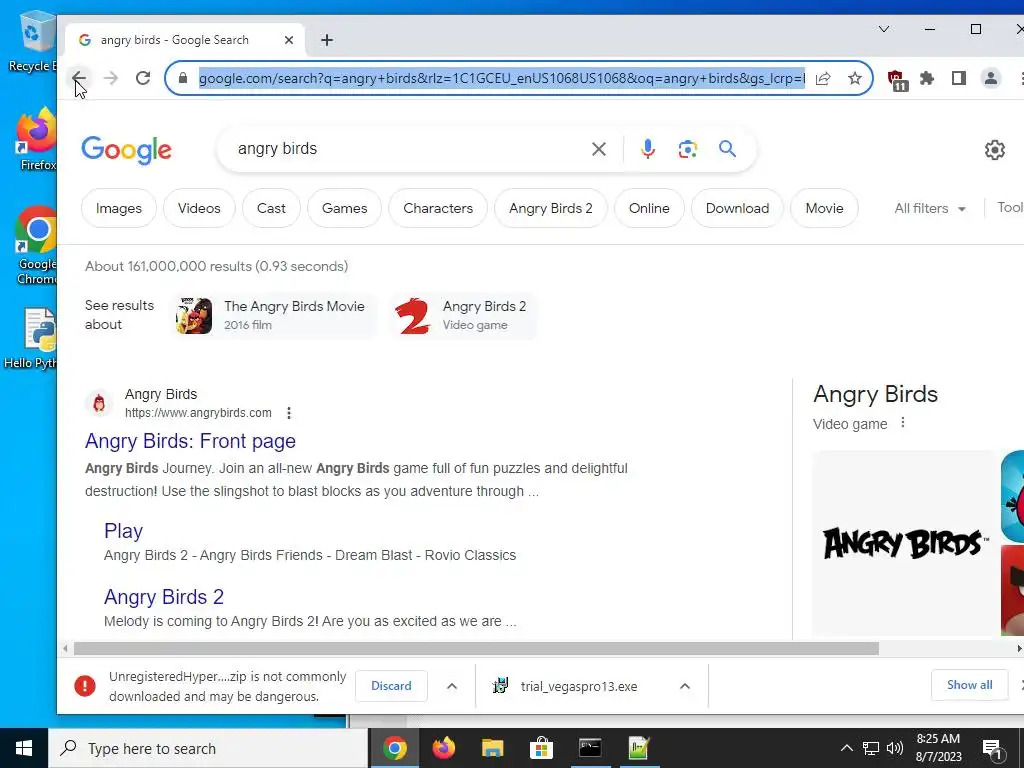Open the network tray icon
Image resolution: width=1024 pixels, height=768 pixels.
(x=871, y=748)
